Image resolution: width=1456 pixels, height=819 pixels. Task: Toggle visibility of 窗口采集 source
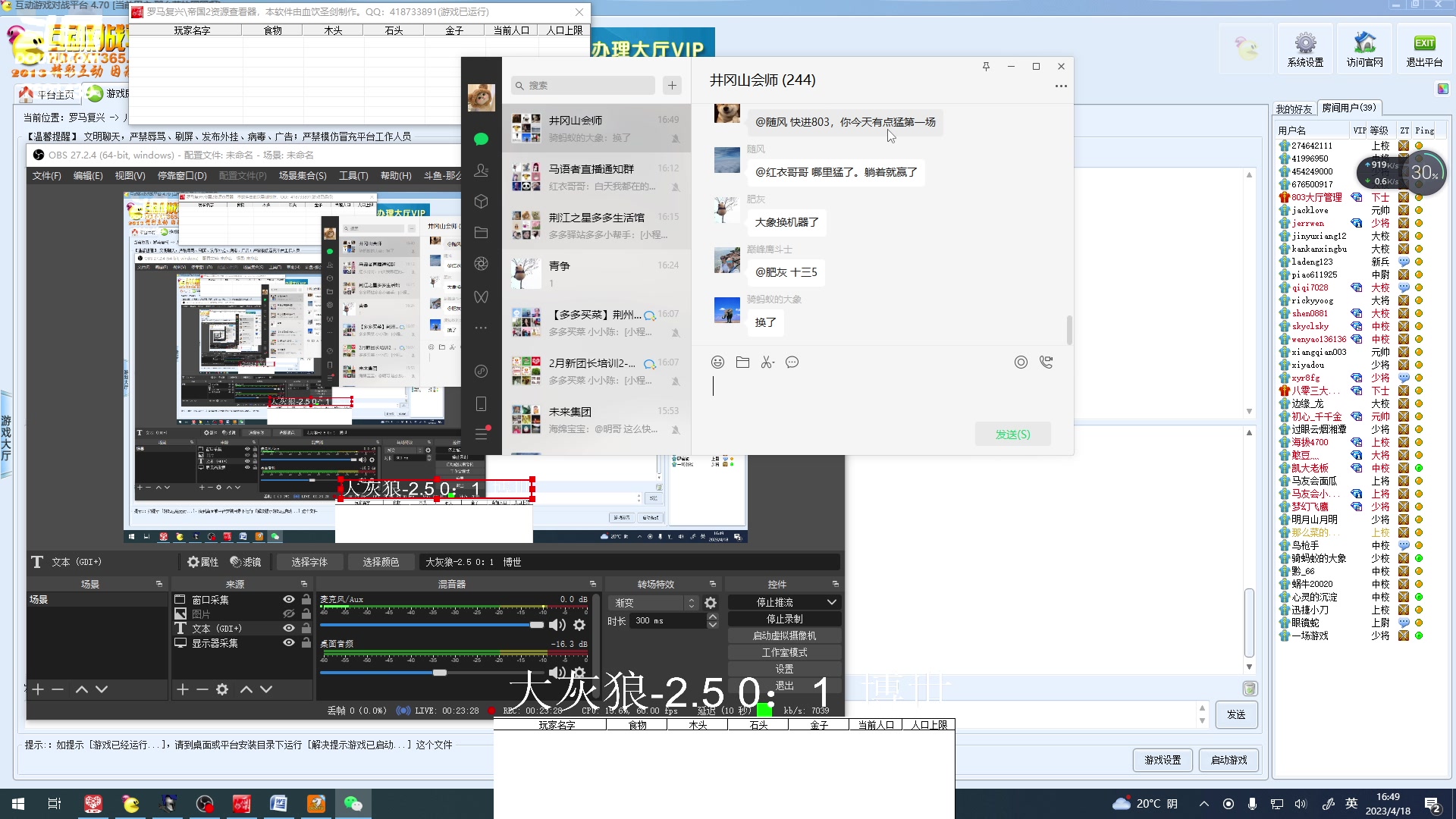(x=289, y=600)
